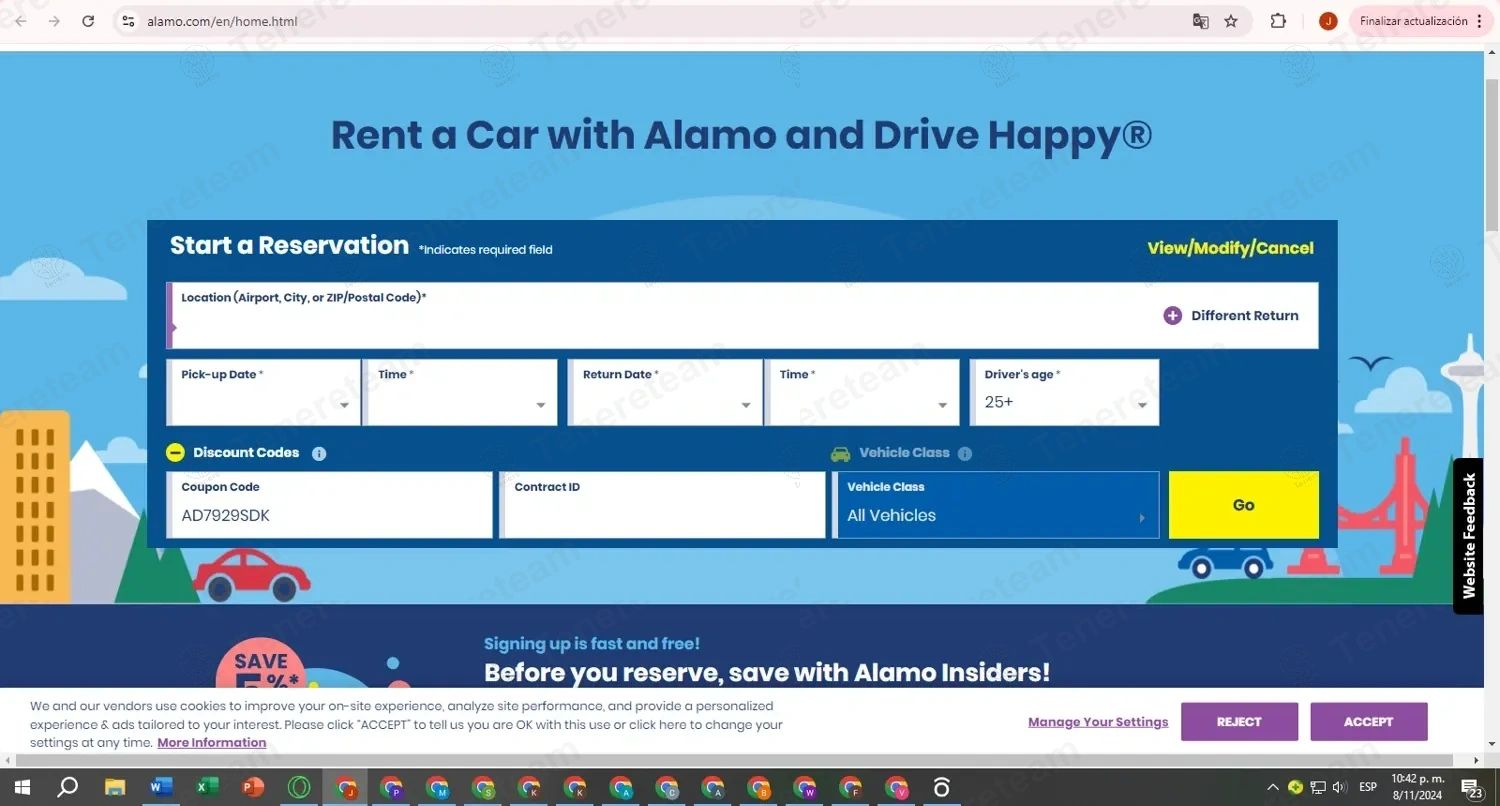Show hidden system tray icons chevron
The height and width of the screenshot is (806, 1500).
coord(1273,787)
